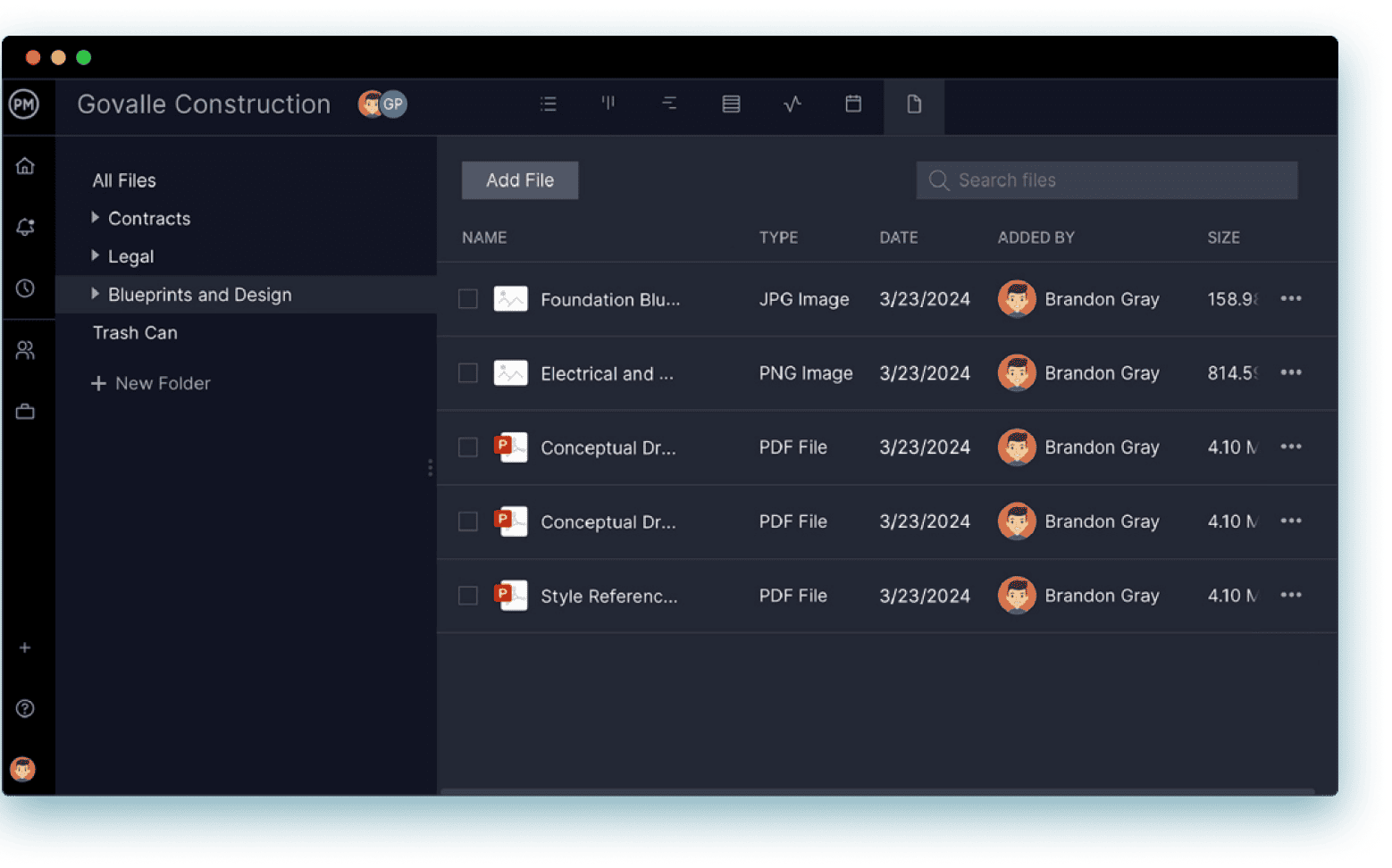The height and width of the screenshot is (868, 1392).
Task: Open the Trash Can folder
Action: pos(135,332)
